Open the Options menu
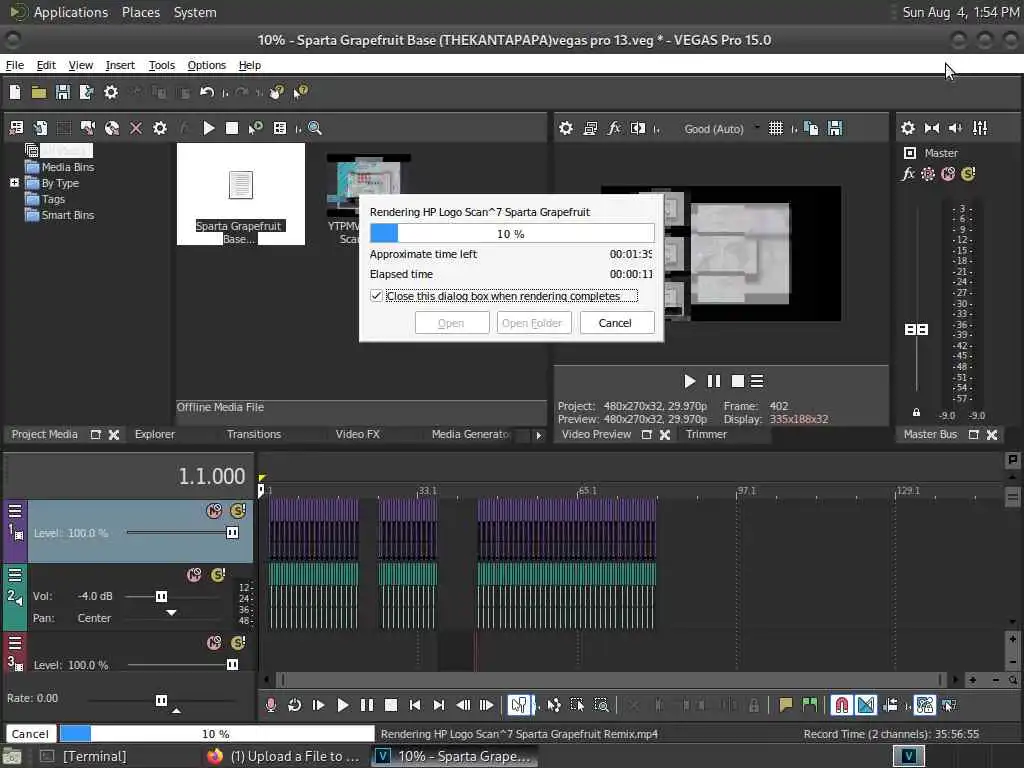This screenshot has width=1024, height=768. [206, 65]
